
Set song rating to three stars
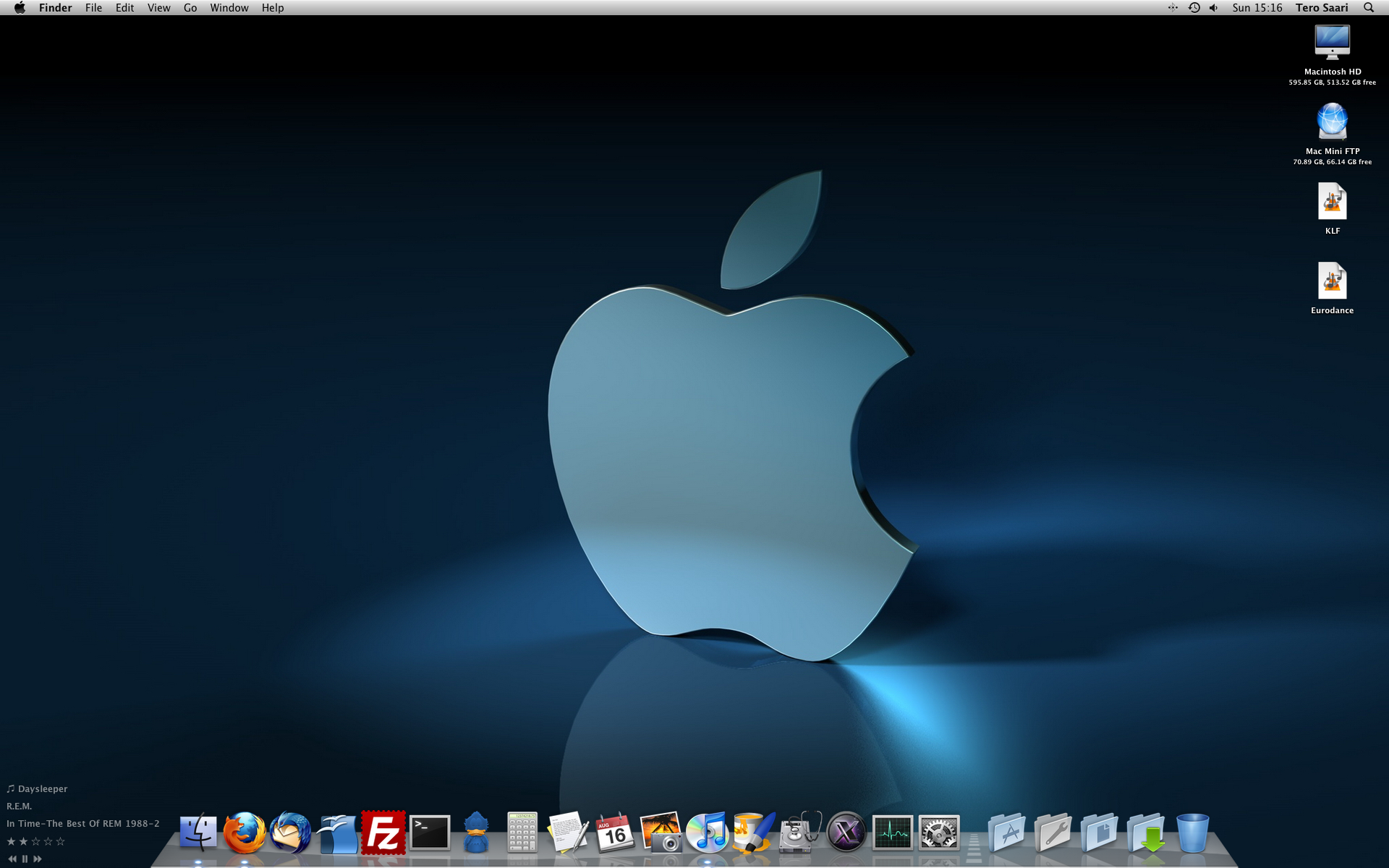point(35,841)
